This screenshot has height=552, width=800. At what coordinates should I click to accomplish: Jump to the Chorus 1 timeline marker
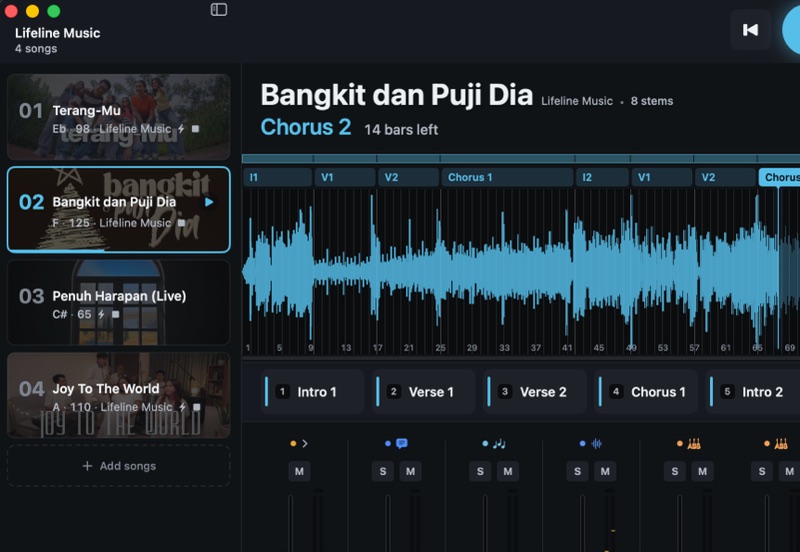[x=507, y=178]
